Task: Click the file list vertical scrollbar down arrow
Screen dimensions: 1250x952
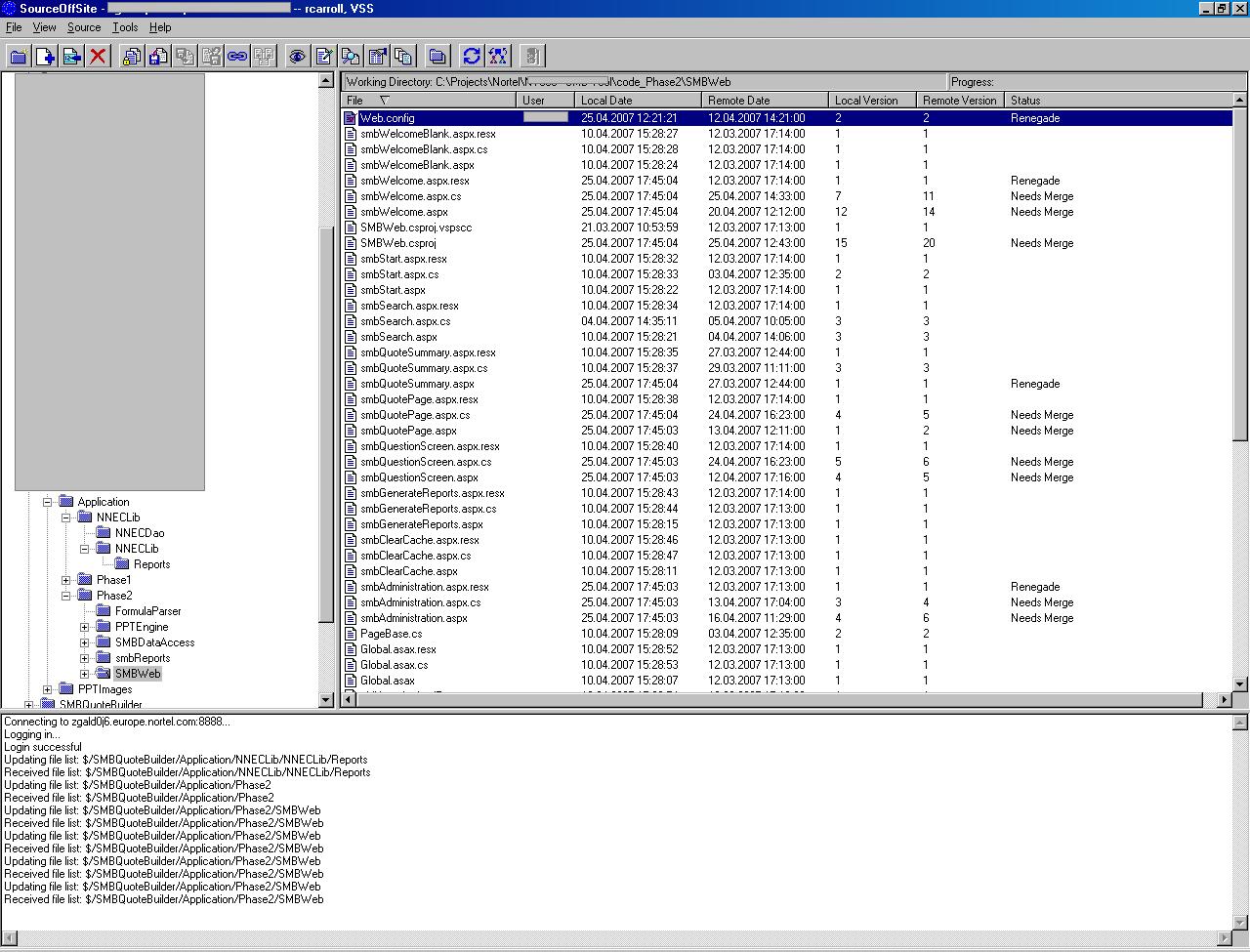Action: [x=1240, y=684]
